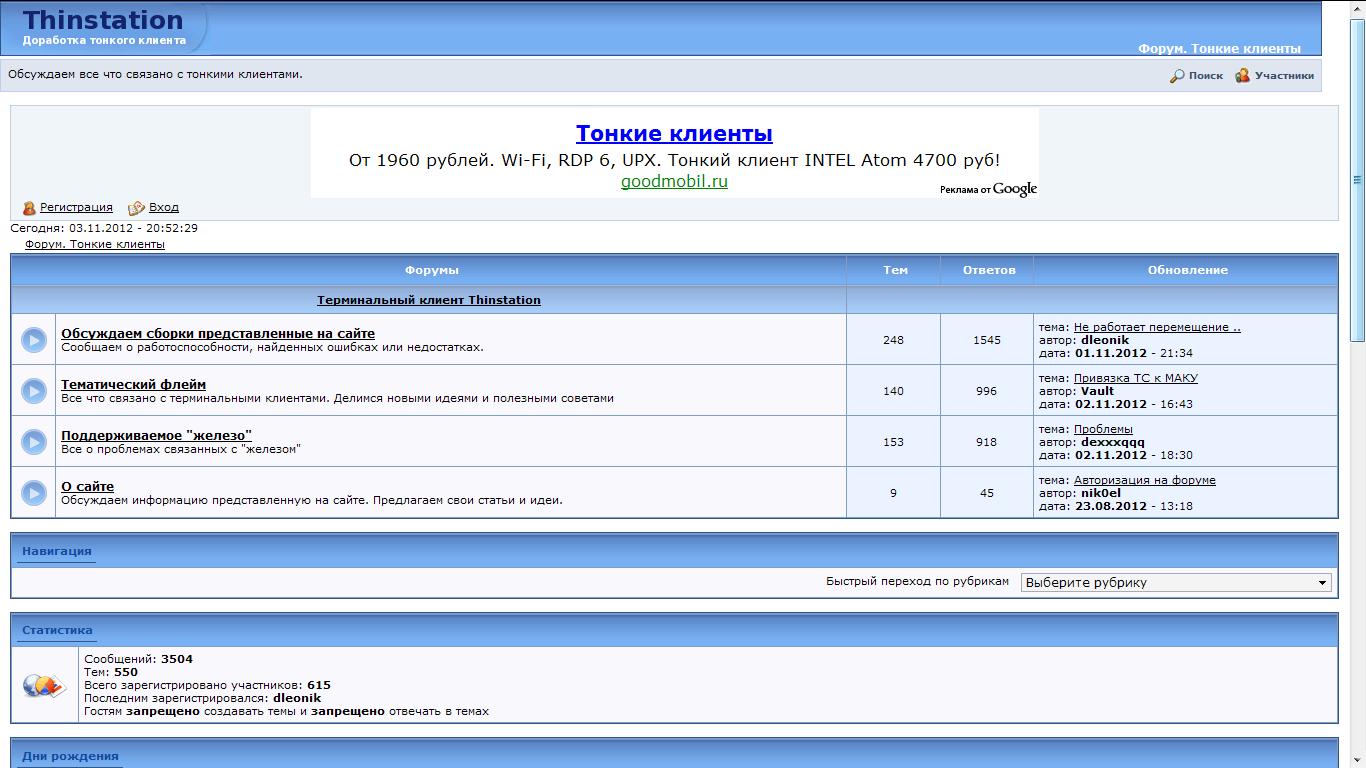This screenshot has height=768, width=1366.
Task: Click forum icon for Поддерживаемое железо row
Action: click(x=34, y=442)
